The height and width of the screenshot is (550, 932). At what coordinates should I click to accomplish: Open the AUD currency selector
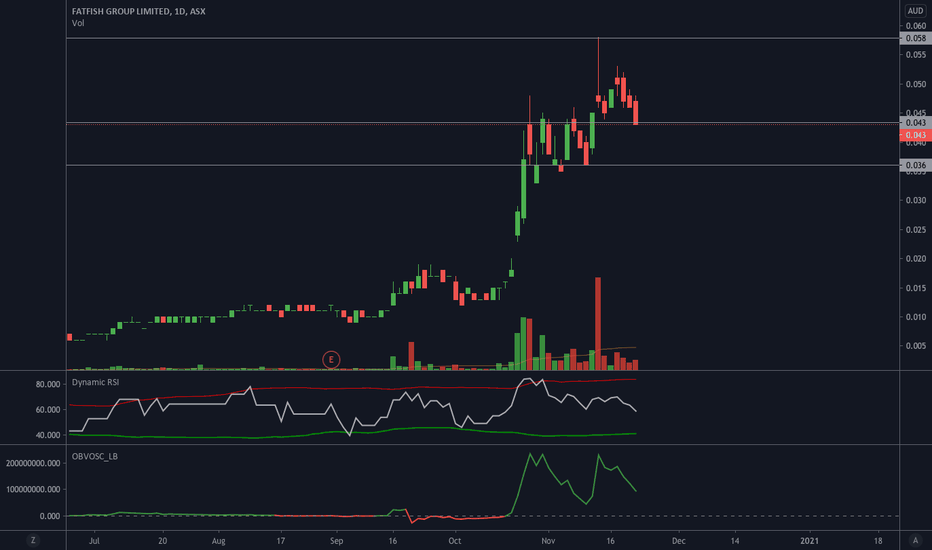click(x=915, y=11)
